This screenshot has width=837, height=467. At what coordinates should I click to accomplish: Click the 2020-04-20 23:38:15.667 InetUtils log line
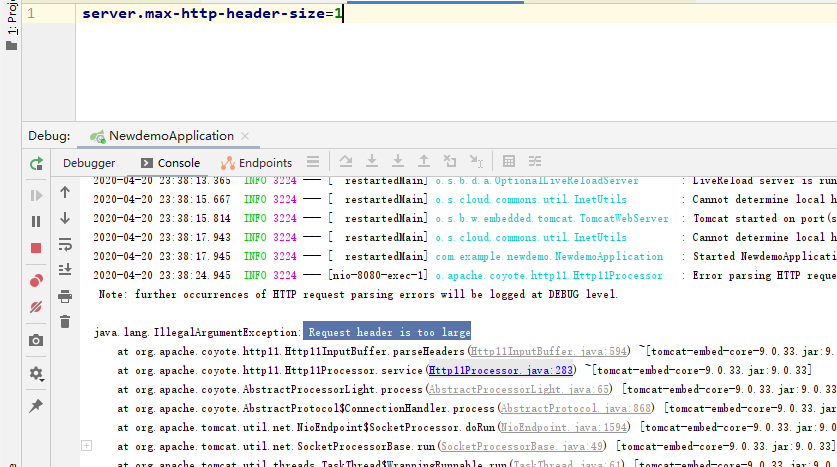(464, 200)
